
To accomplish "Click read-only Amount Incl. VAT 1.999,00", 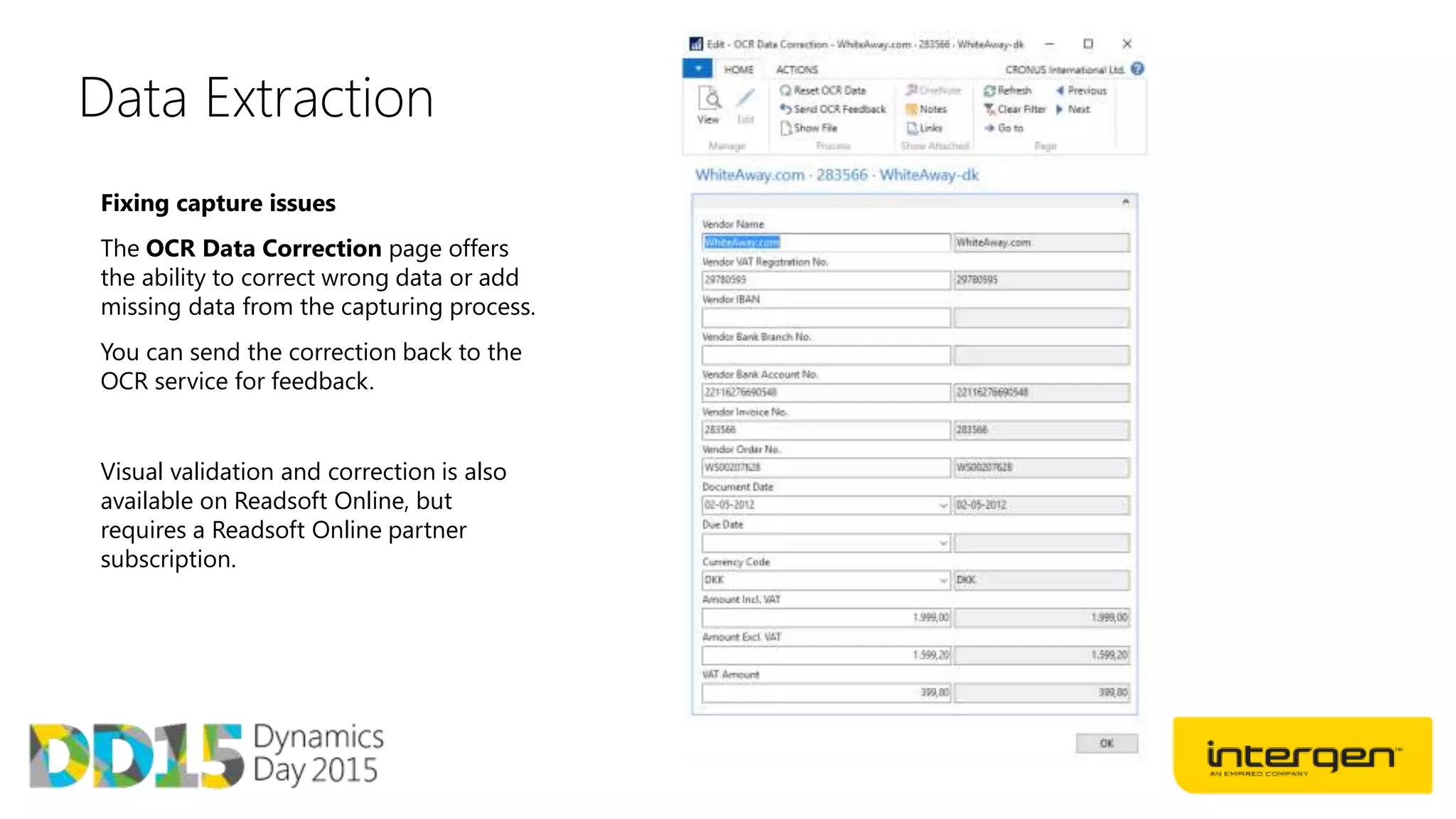I will 1042,618.
